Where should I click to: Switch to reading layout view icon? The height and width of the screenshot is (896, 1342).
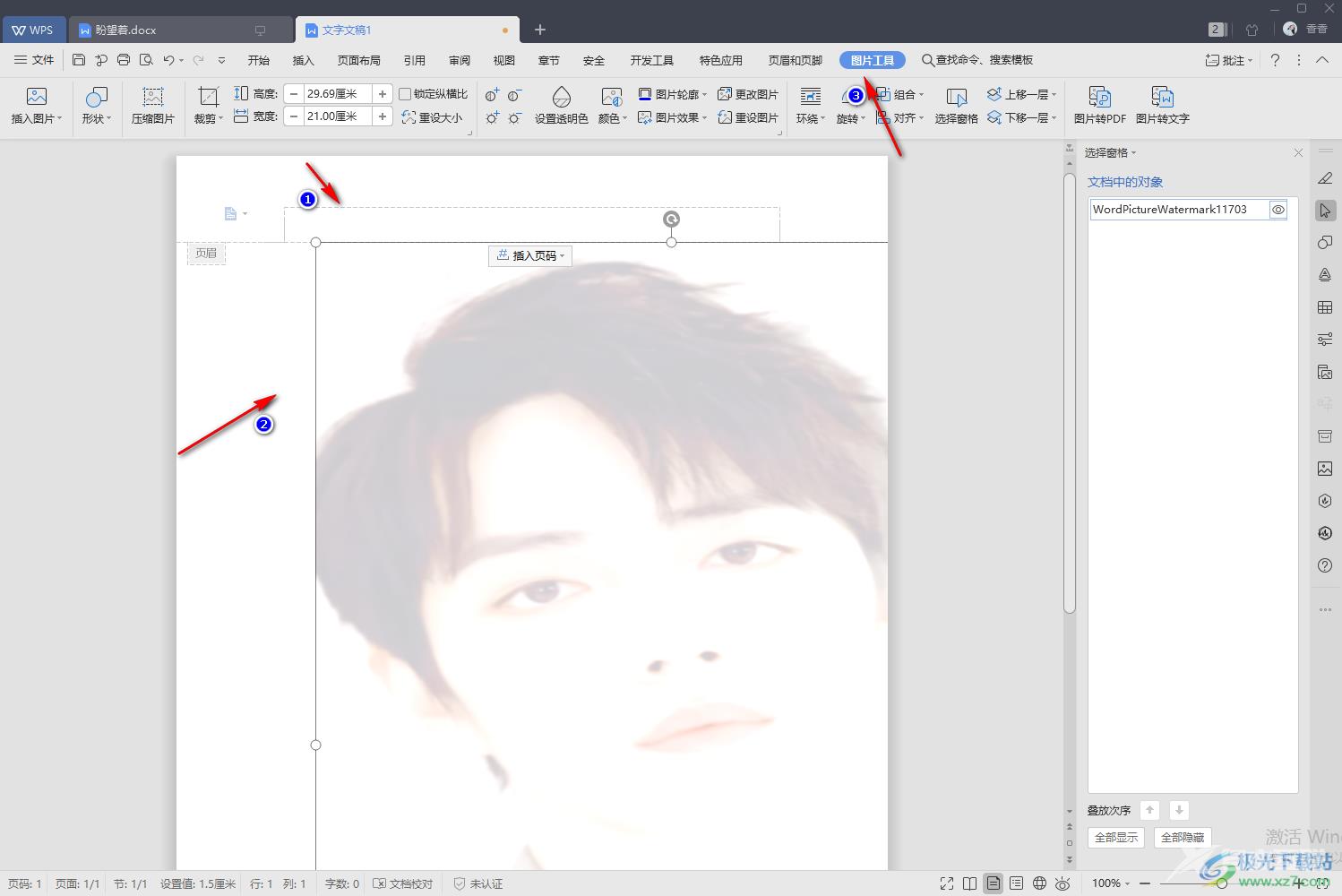[970, 883]
